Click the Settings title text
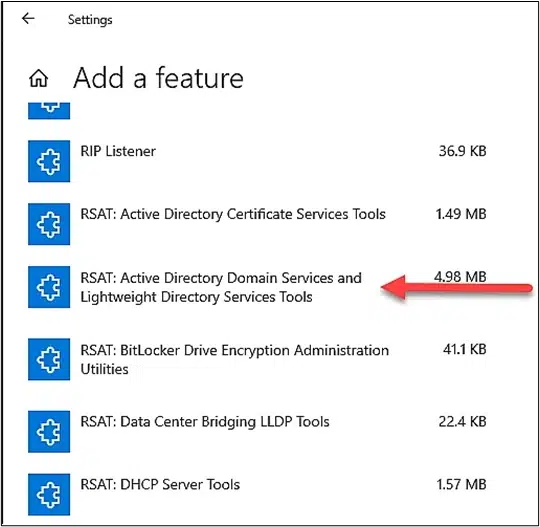Viewport: 540px width, 527px height. coord(90,20)
